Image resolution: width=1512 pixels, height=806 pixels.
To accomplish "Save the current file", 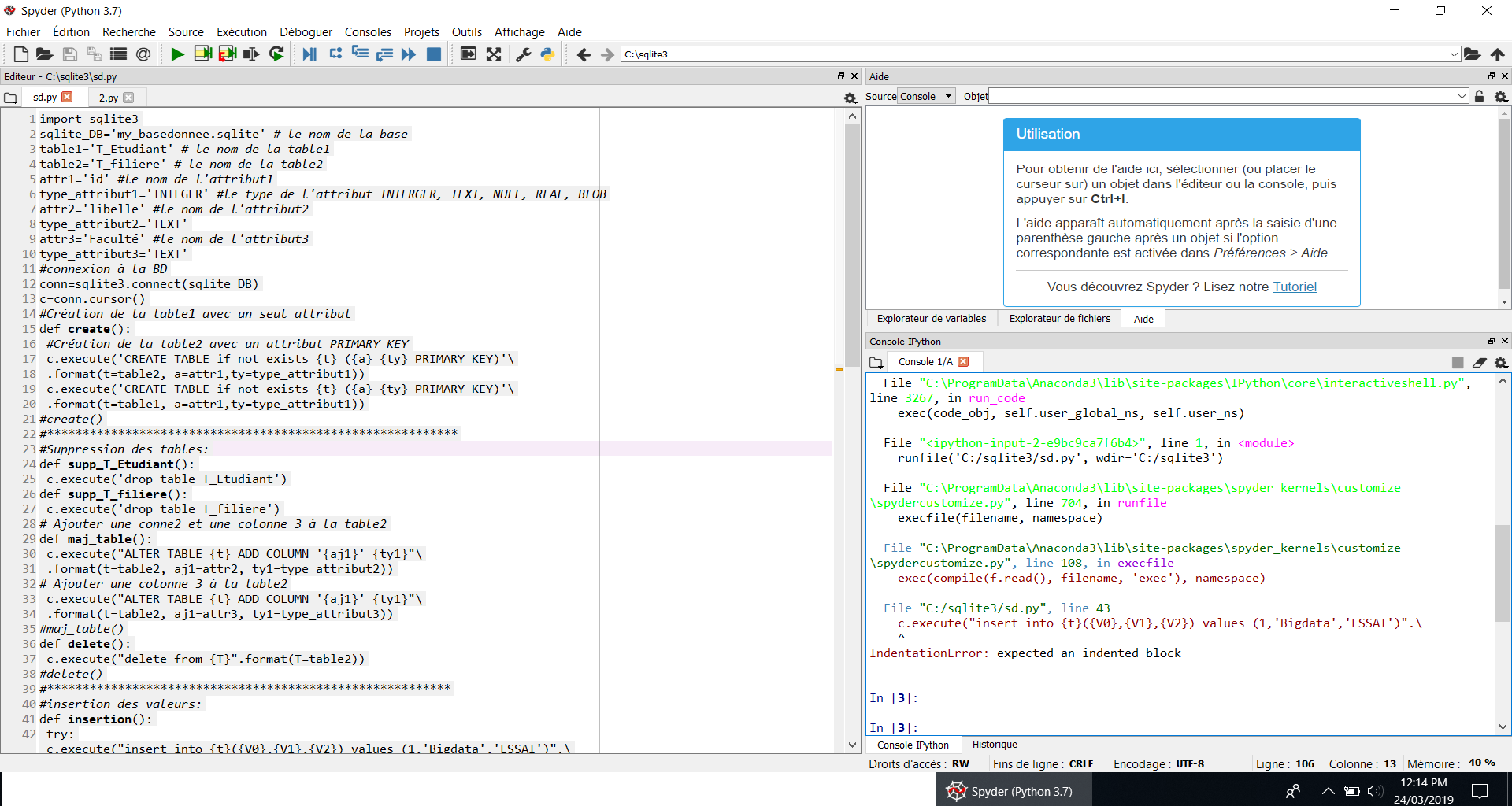I will [70, 54].
